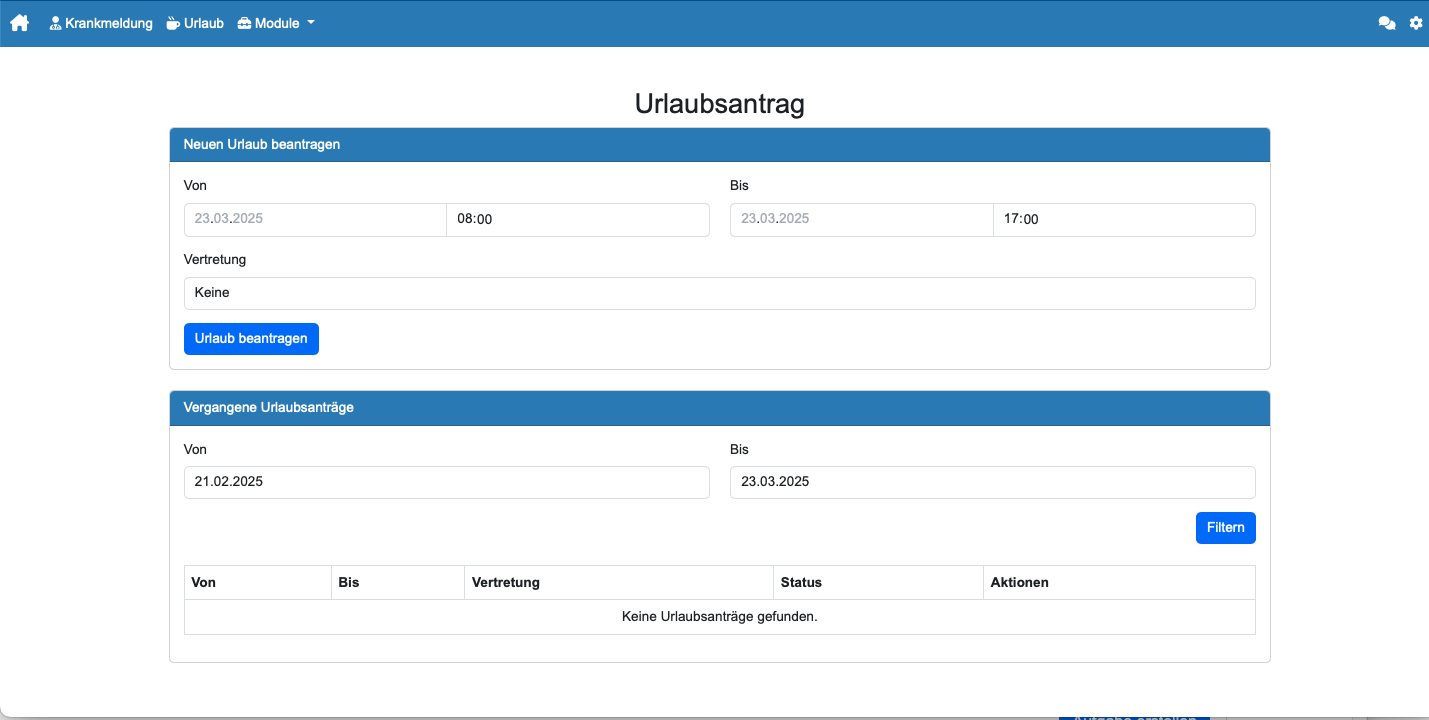Select the person icon next to Krankmeldung
Image resolution: width=1429 pixels, height=720 pixels.
[x=54, y=22]
